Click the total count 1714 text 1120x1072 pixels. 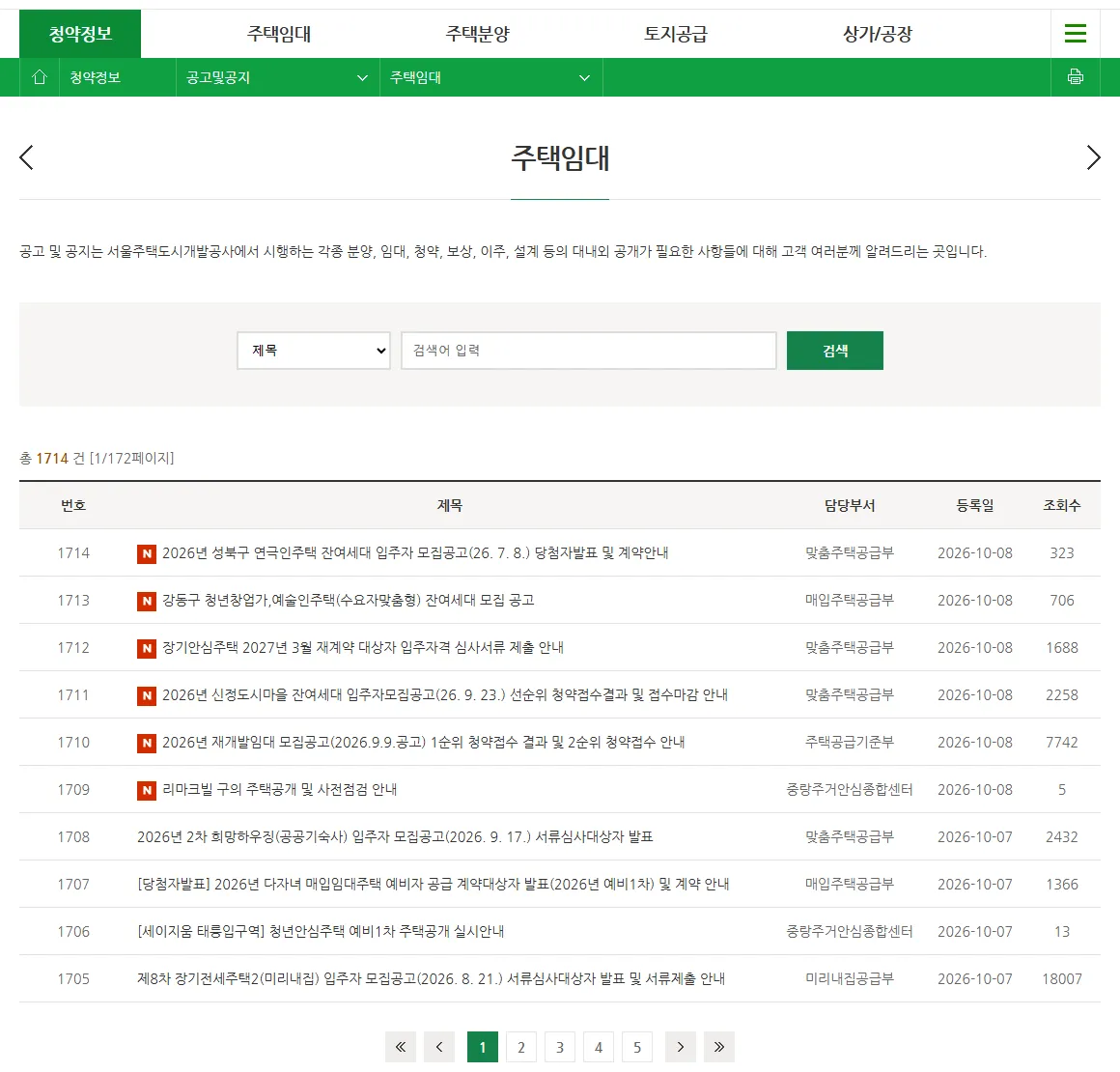coord(52,458)
